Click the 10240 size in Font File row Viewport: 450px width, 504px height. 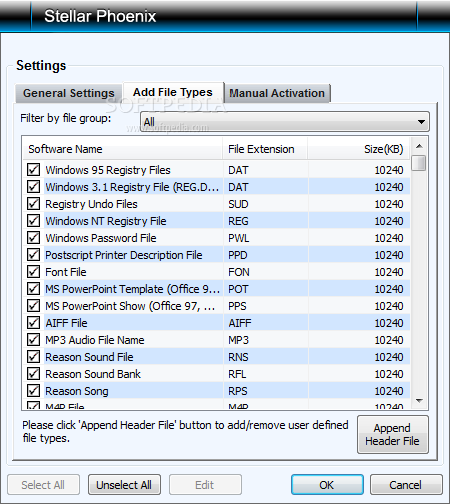[x=389, y=272]
